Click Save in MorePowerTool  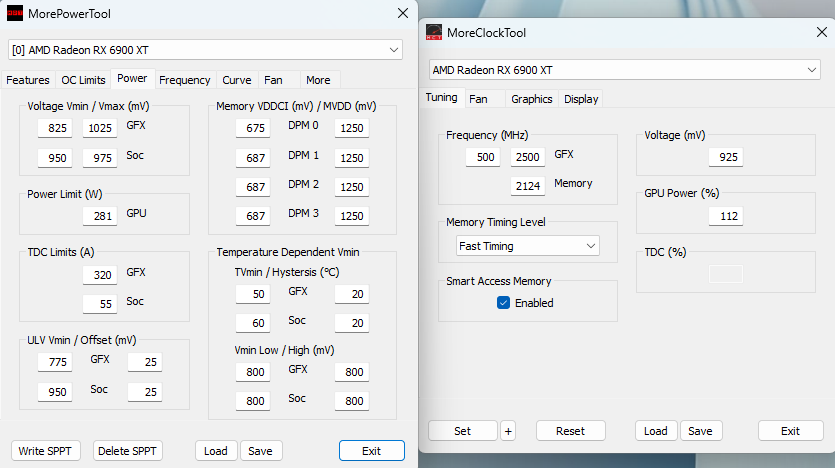point(260,451)
